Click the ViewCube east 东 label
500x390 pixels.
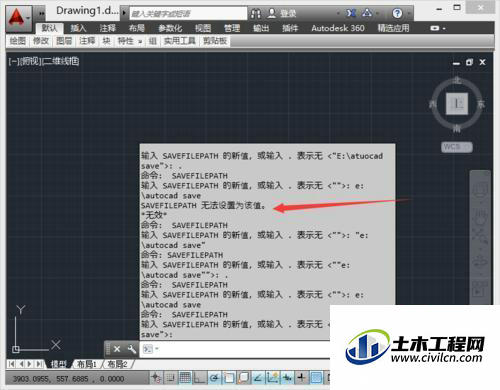(481, 104)
